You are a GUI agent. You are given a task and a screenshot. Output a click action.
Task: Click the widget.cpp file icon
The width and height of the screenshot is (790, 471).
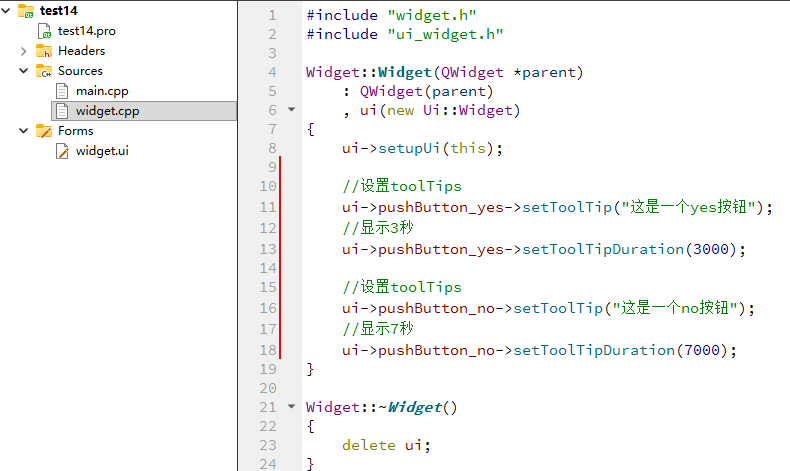point(62,111)
